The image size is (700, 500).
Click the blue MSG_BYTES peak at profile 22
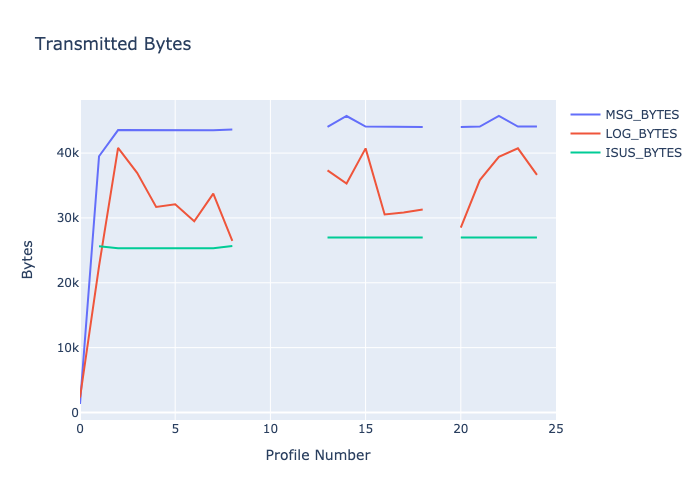point(498,116)
